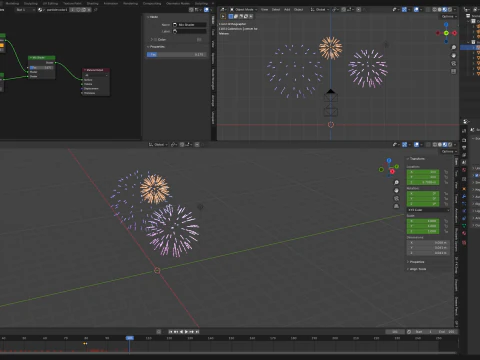Toggle camera view icon in perspective viewport
480x360 pixels.
396,198
